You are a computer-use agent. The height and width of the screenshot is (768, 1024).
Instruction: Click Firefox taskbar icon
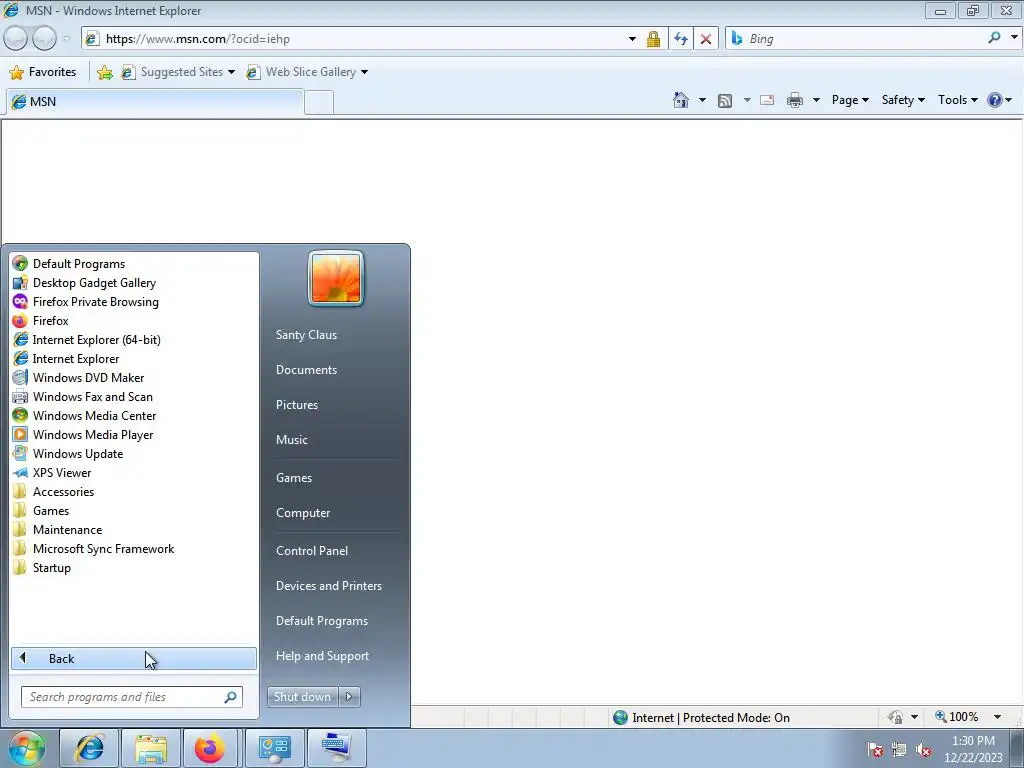210,748
